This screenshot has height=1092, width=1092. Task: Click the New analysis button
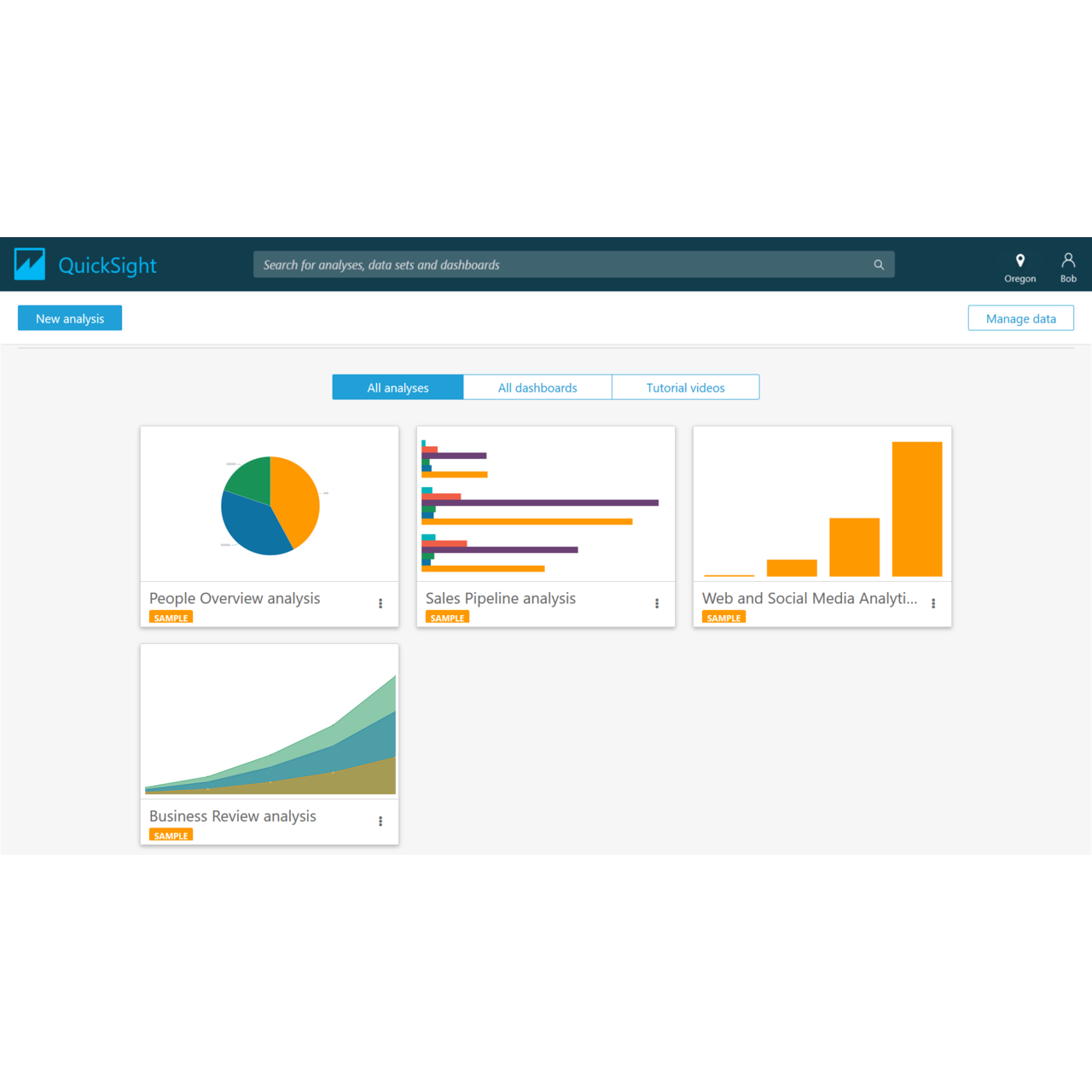pyautogui.click(x=69, y=317)
